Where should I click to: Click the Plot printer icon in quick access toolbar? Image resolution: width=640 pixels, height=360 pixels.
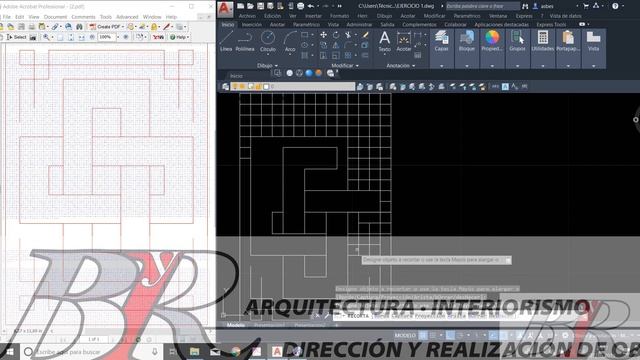click(300, 6)
